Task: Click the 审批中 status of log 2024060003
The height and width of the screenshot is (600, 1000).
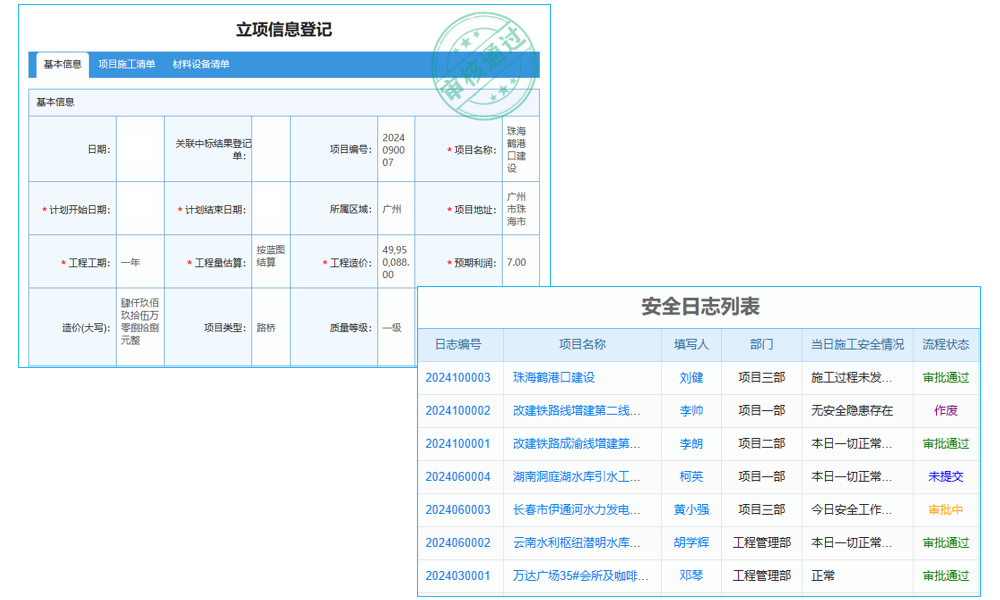Action: 944,510
